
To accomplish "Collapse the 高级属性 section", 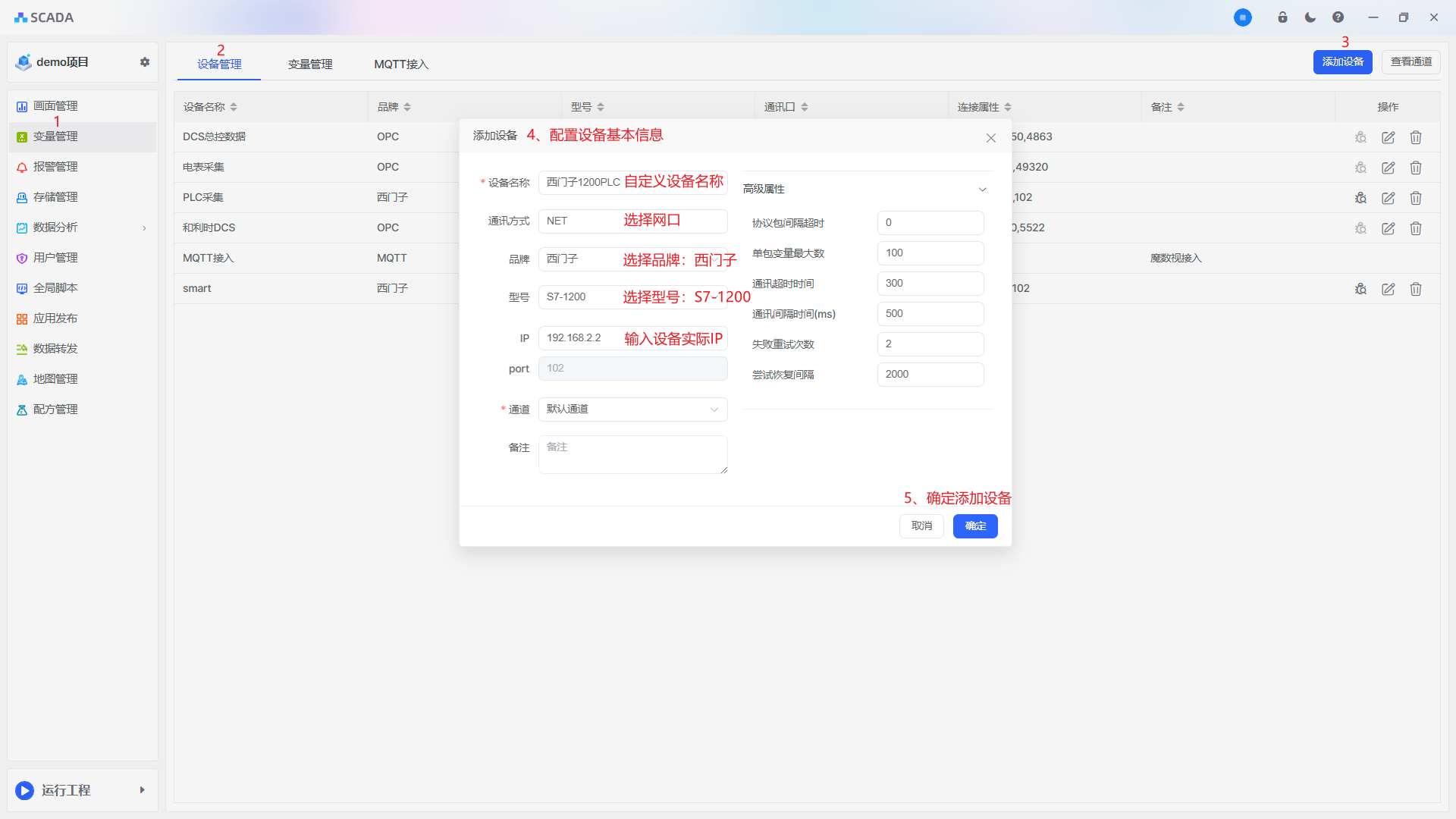I will [x=982, y=190].
